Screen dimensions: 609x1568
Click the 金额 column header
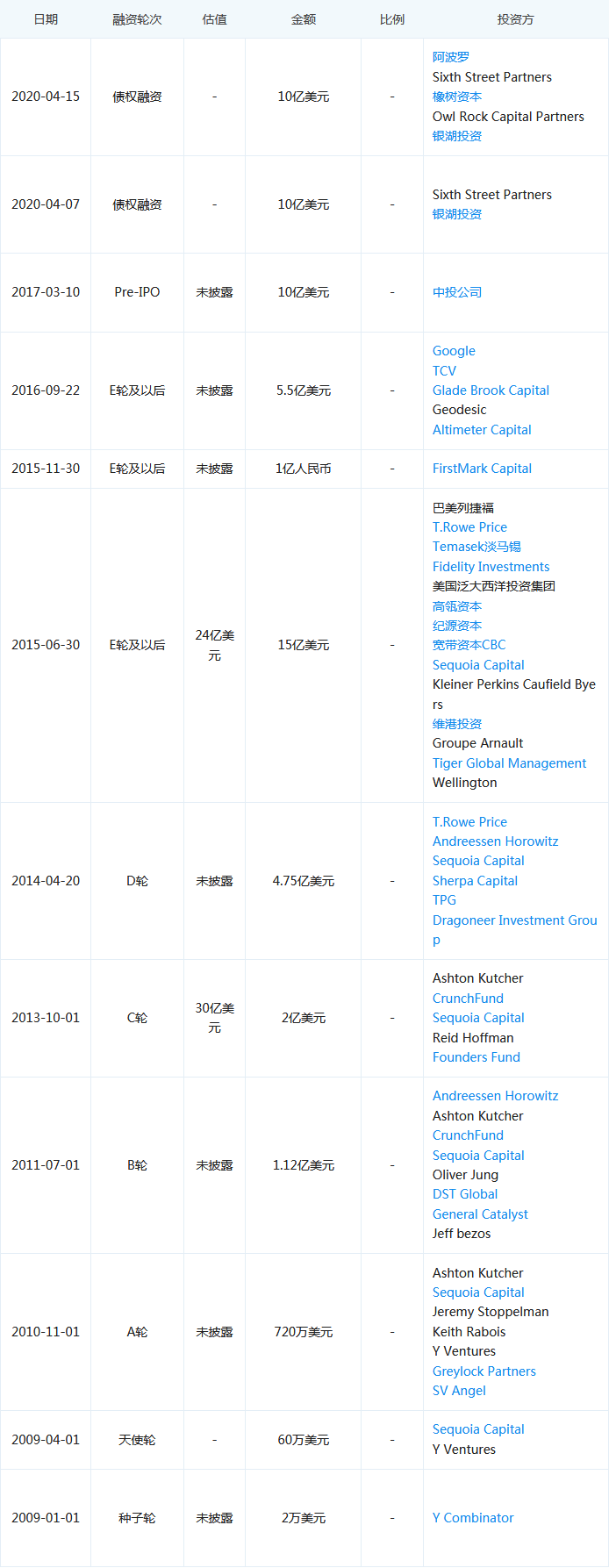(x=304, y=19)
